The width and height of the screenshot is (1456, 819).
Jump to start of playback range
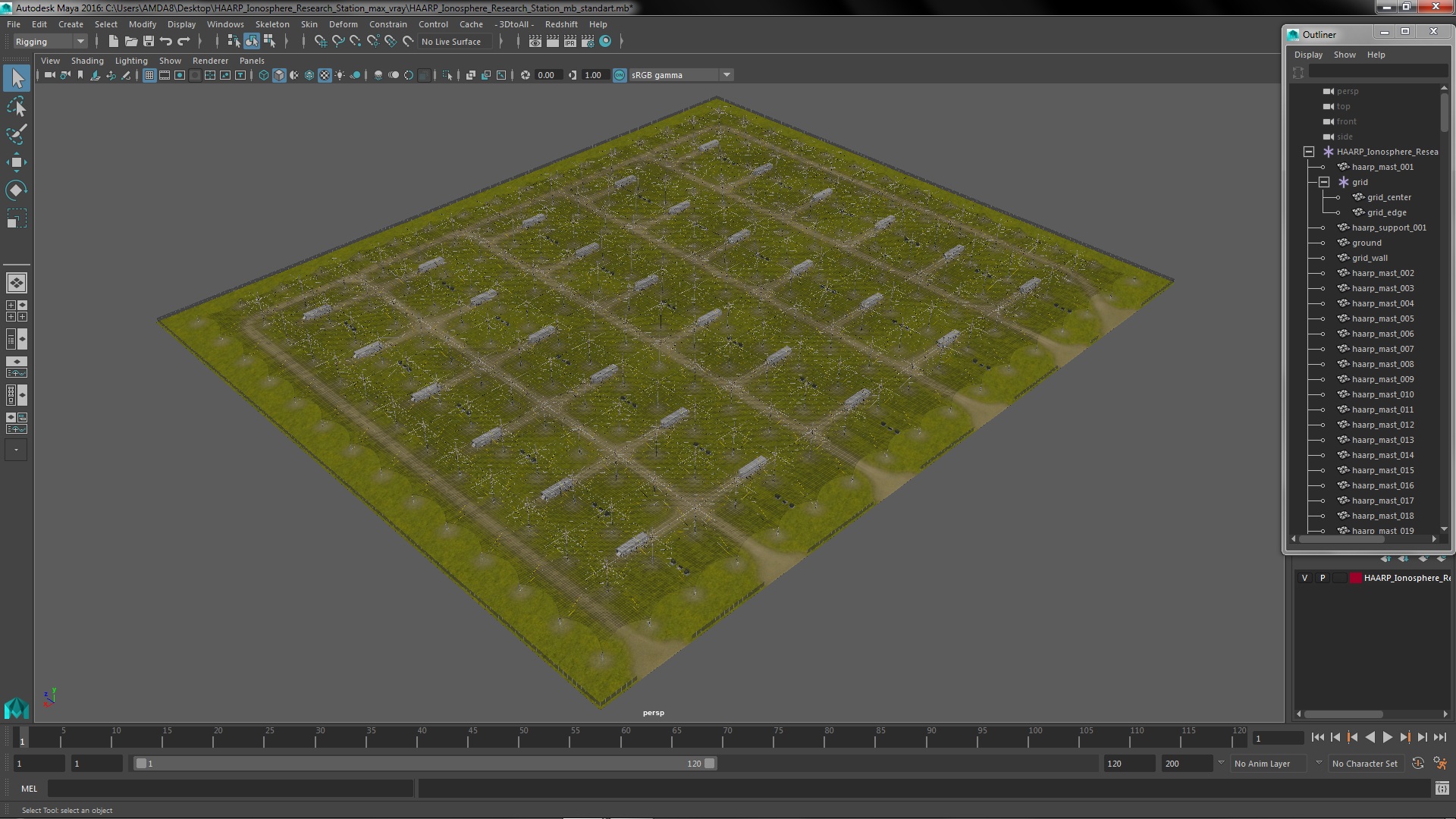(x=1317, y=738)
